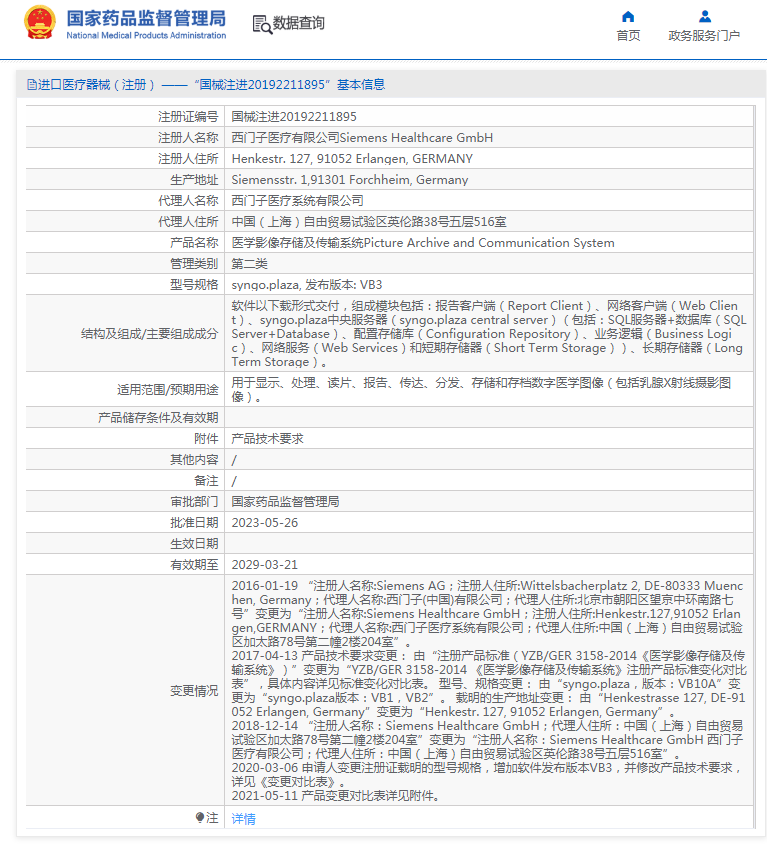The width and height of the screenshot is (767, 844).
Task: Click approval department value 国家药品监督管理局
Action: (x=285, y=502)
